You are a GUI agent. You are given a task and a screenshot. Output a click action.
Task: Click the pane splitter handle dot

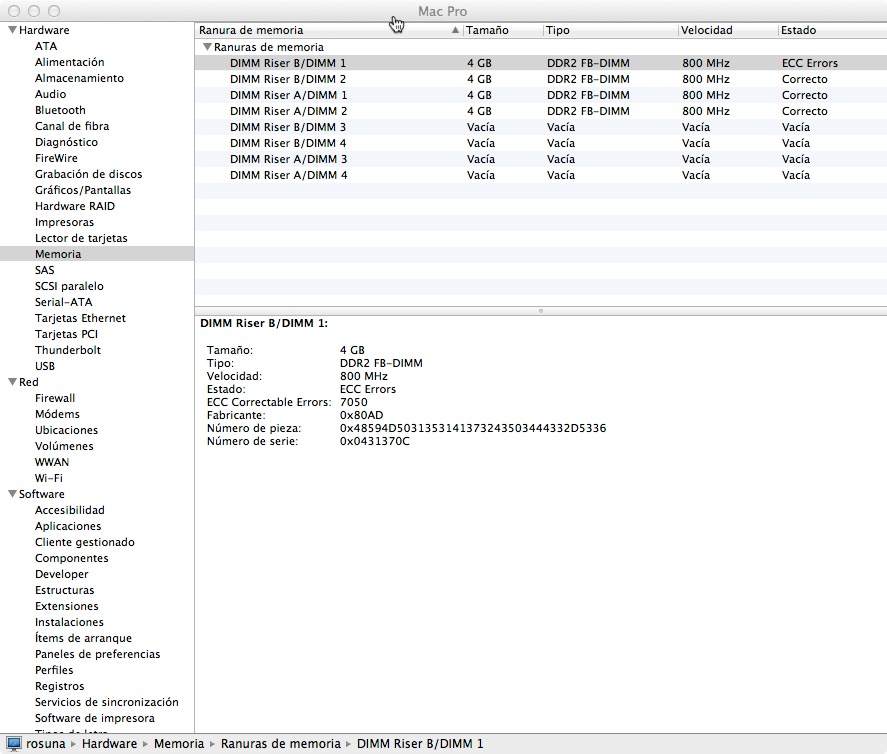[x=541, y=311]
